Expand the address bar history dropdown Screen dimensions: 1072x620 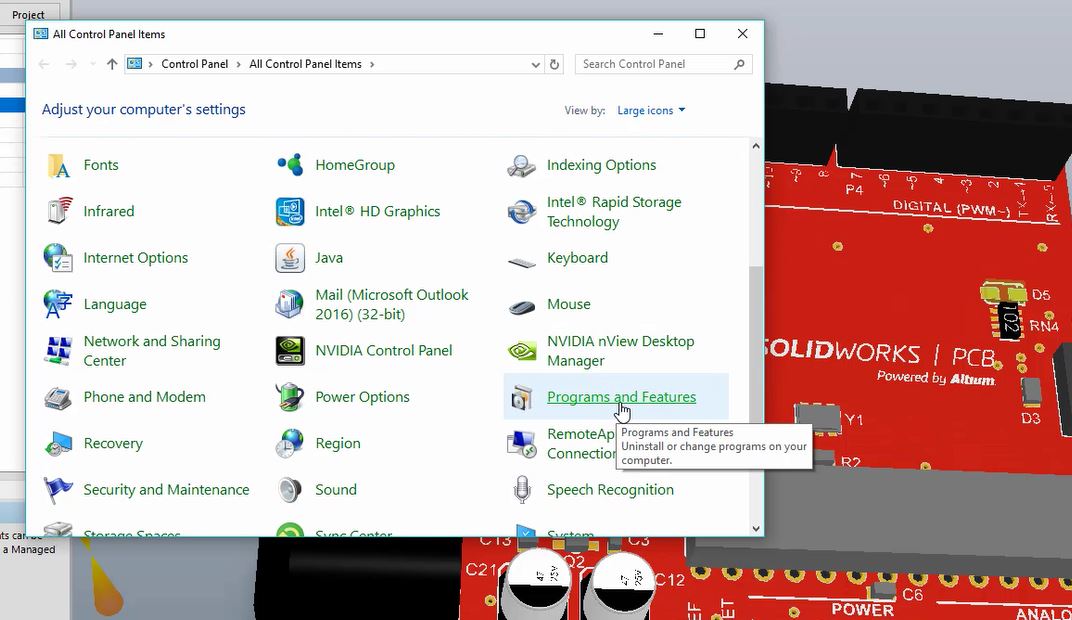(x=535, y=64)
